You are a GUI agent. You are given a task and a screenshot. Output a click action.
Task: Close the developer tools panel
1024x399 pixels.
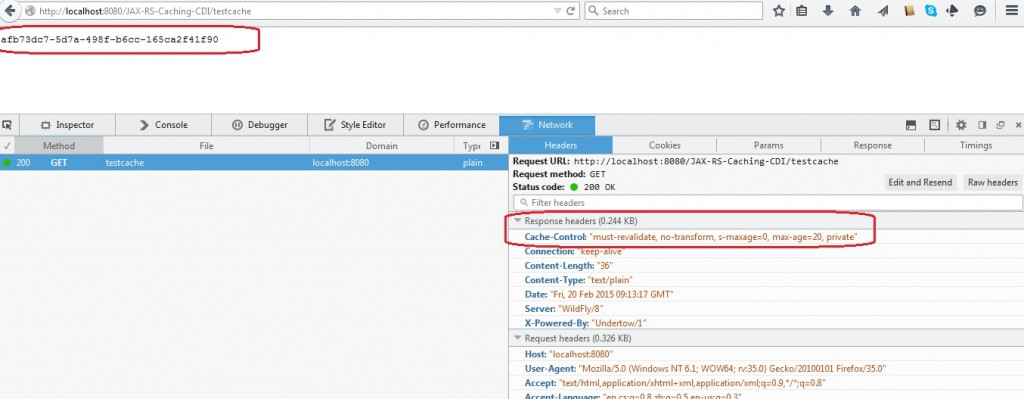(1018, 125)
